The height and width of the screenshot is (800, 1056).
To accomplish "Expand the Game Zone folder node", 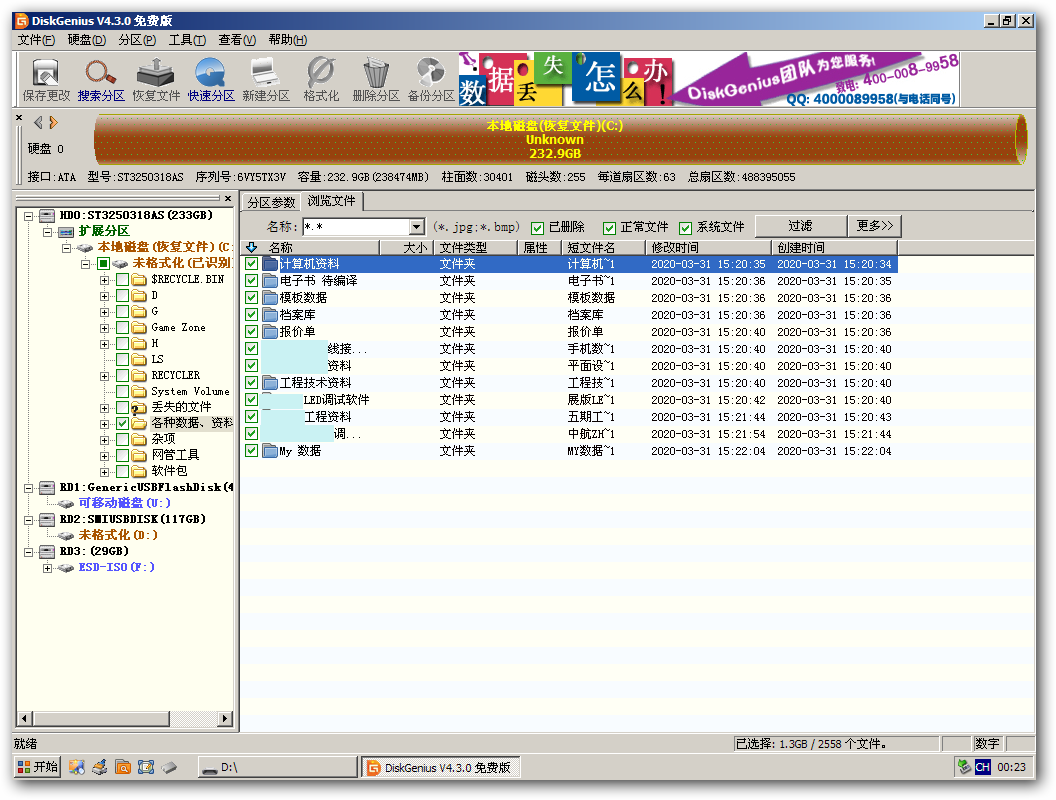I will [104, 328].
